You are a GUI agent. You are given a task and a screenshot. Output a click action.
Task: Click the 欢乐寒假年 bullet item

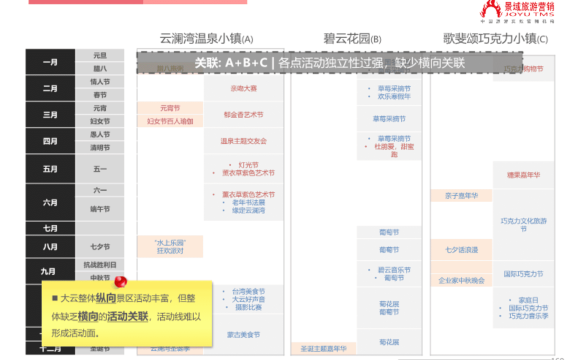pos(394,97)
